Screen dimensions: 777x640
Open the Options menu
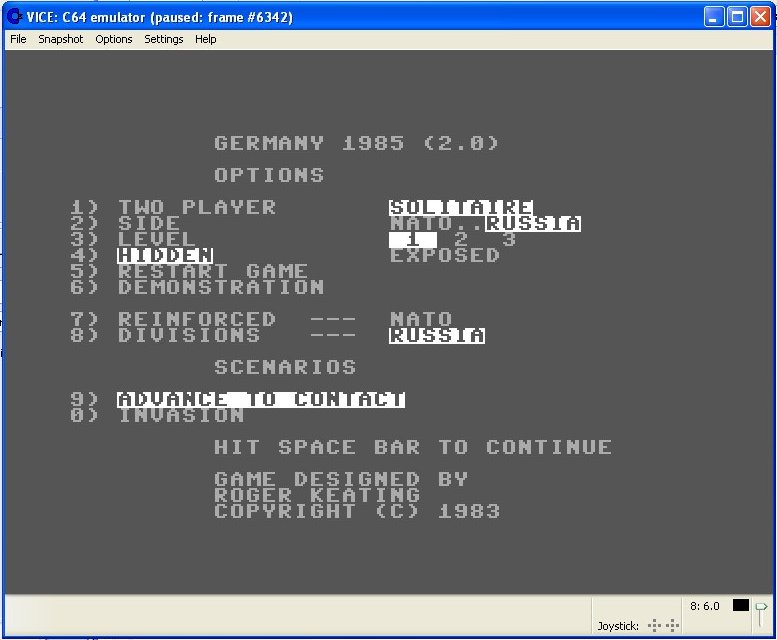[113, 39]
